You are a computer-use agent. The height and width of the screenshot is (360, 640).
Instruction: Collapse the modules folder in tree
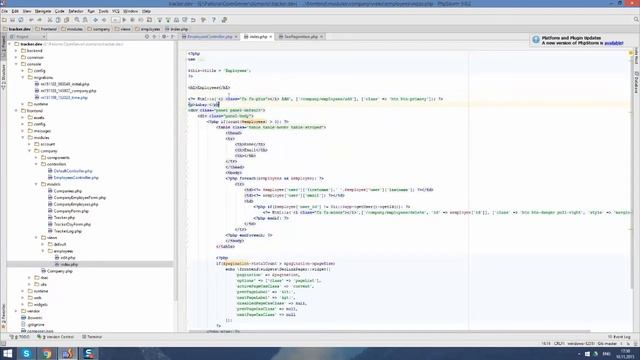click(23, 138)
